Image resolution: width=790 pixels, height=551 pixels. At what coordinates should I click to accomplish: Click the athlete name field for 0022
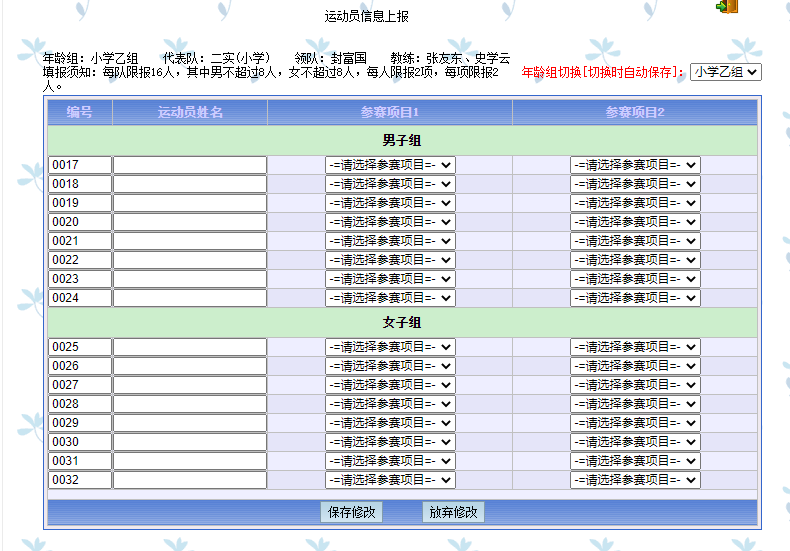(x=190, y=260)
